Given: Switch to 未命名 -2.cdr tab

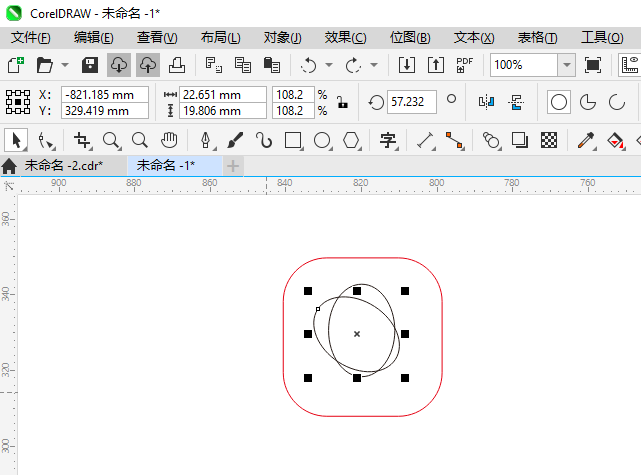Looking at the screenshot, I should (63, 165).
